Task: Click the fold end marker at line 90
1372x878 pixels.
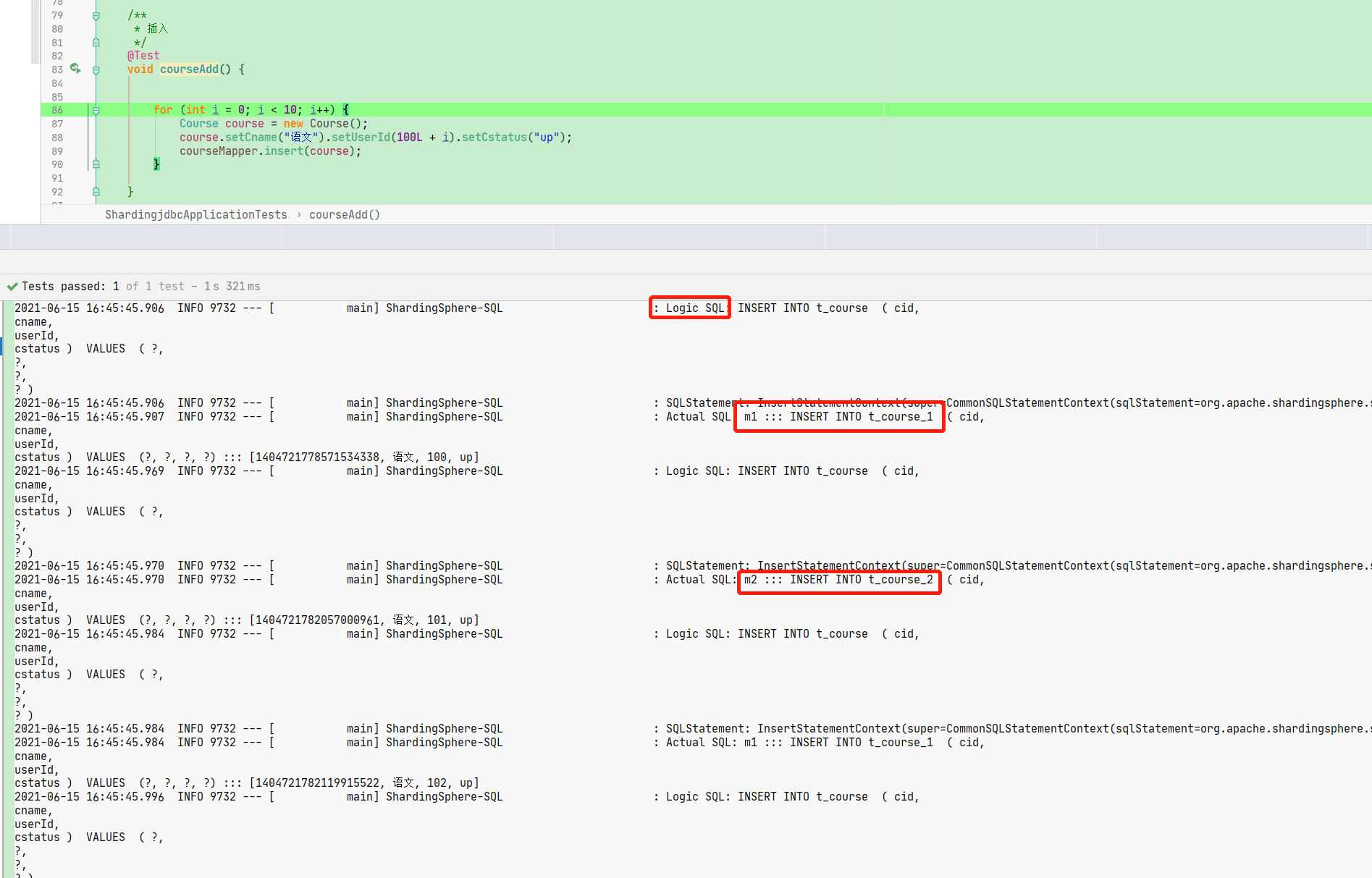Action: (x=96, y=164)
